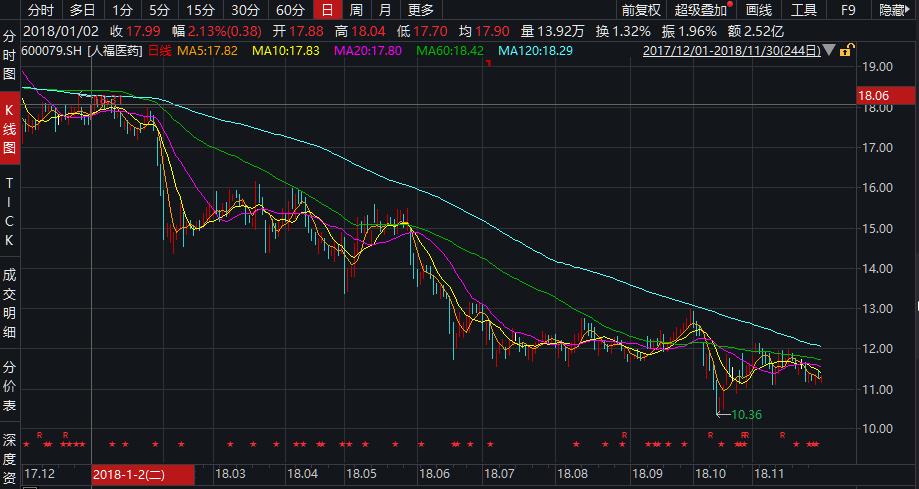This screenshot has width=919, height=489.
Task: Open the 更多 period options
Action: [421, 10]
